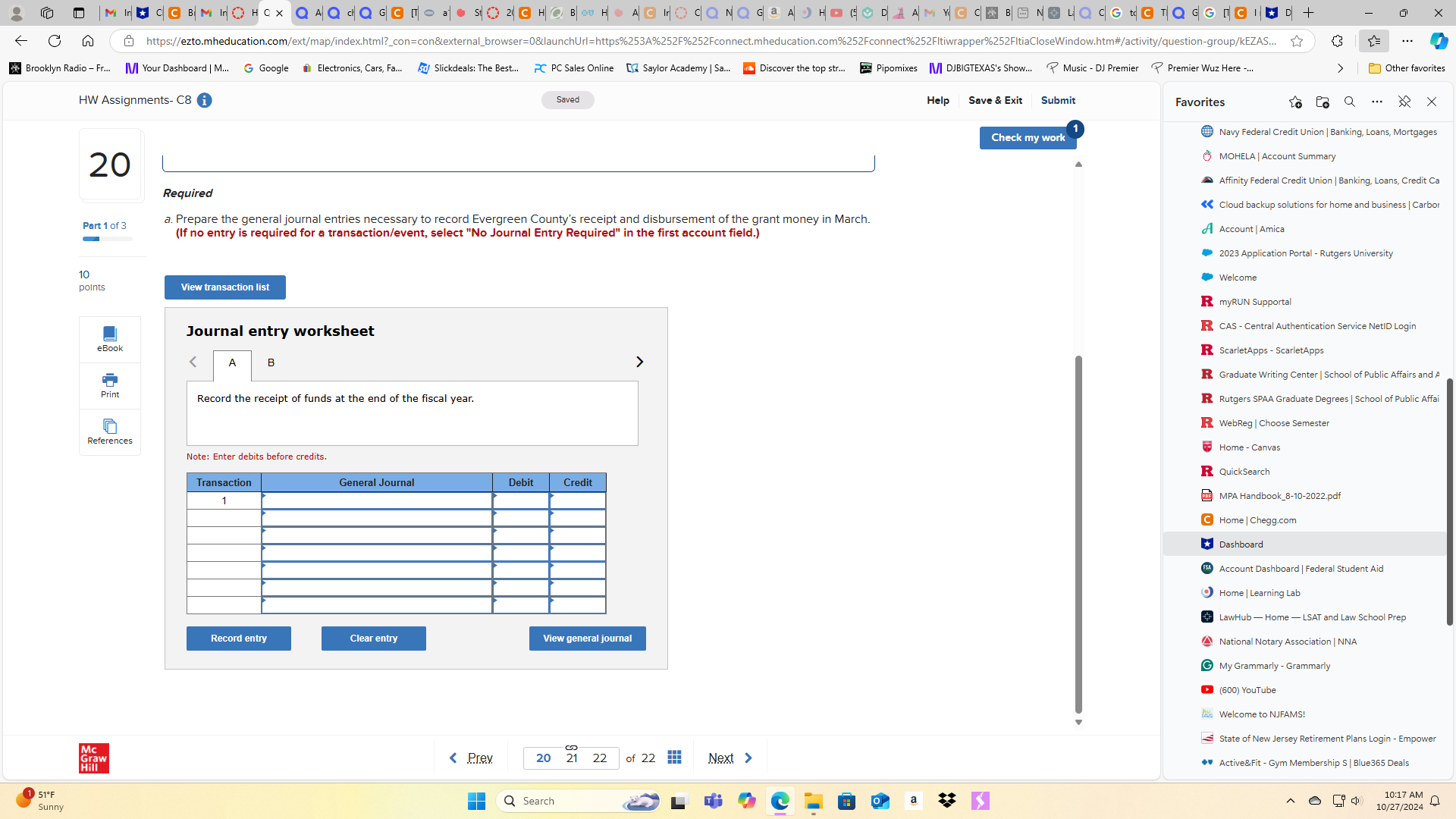Click the assignment info icon
This screenshot has height=819, width=1456.
pyautogui.click(x=205, y=100)
